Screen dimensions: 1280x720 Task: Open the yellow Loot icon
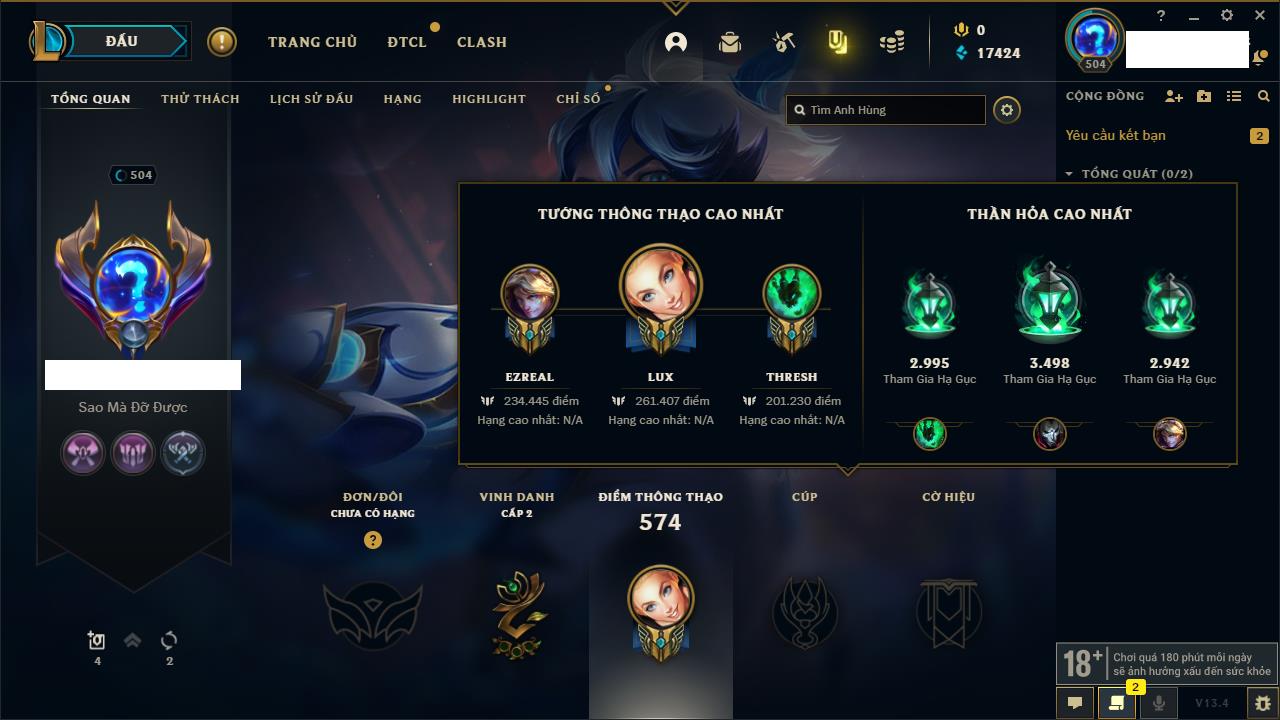click(x=837, y=42)
